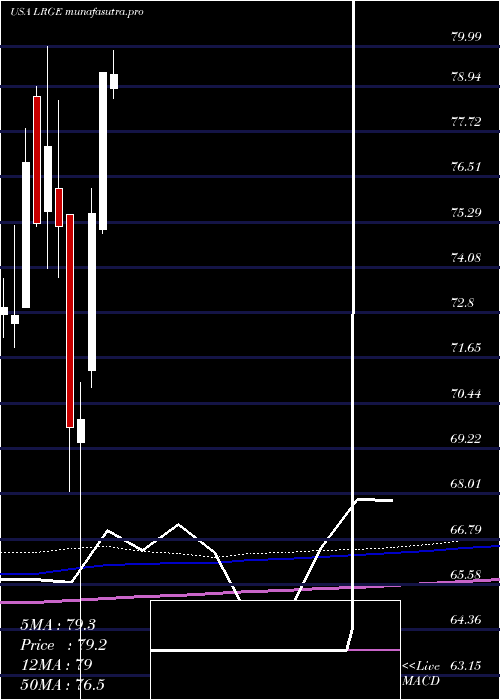Click the 72.8 price axis label
Image resolution: width=500 pixels, height=700 pixels.
pos(462,303)
